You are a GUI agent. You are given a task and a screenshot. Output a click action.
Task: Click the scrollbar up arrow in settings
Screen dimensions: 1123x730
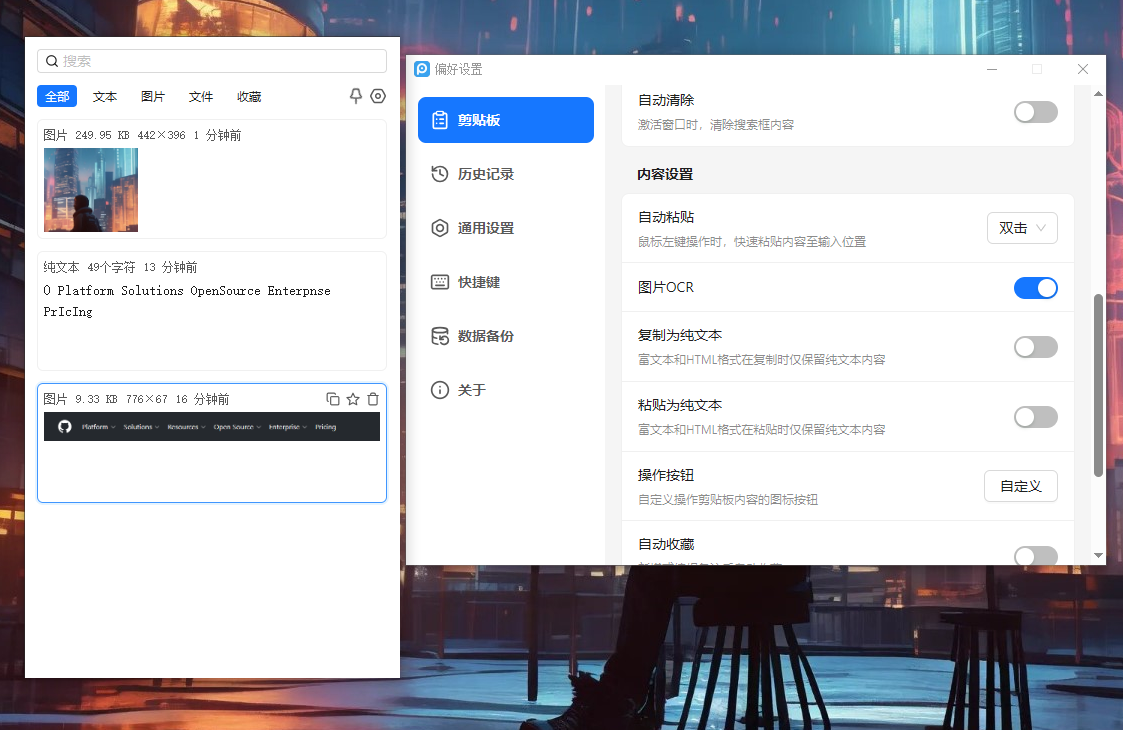[x=1098, y=94]
